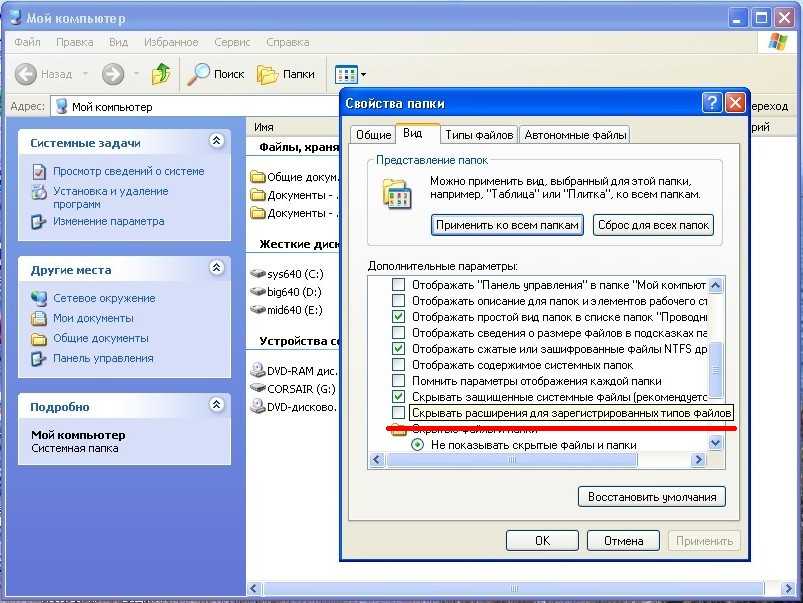This screenshot has width=803, height=603.
Task: Open views dropdown arrow beside grid icon
Action: (364, 75)
